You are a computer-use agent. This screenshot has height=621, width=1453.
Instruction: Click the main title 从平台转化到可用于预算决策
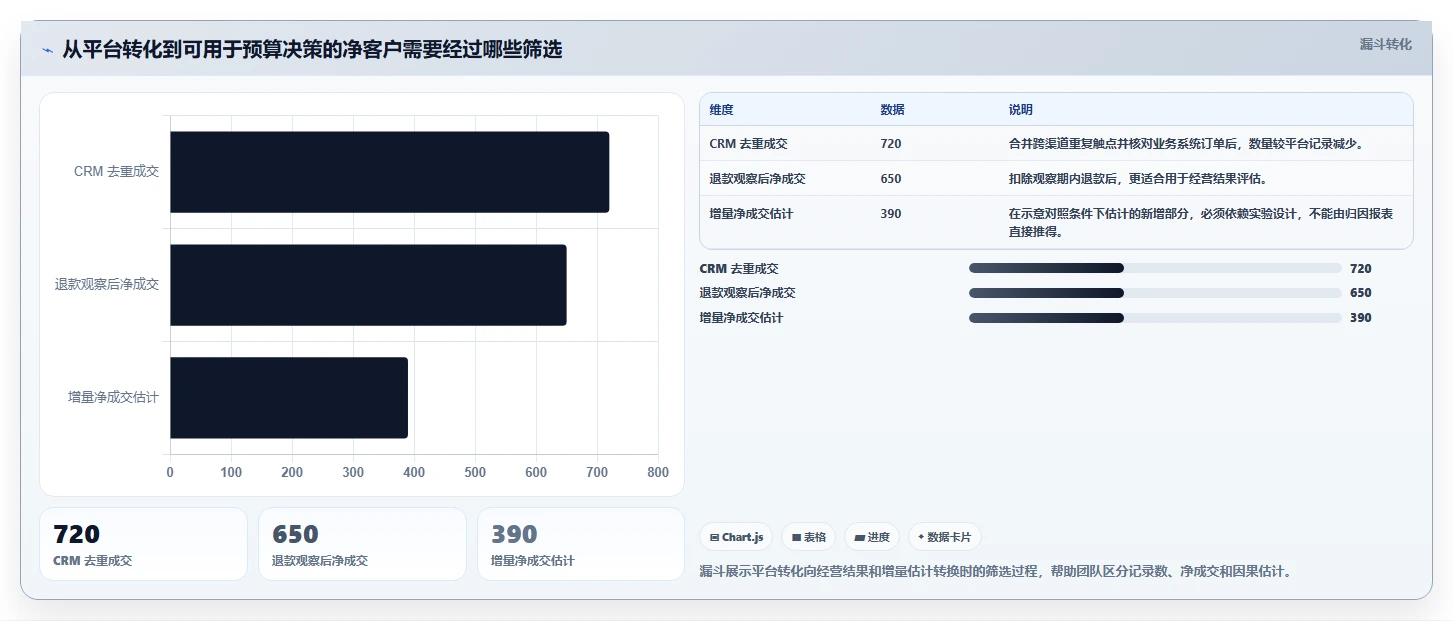pyautogui.click(x=312, y=50)
